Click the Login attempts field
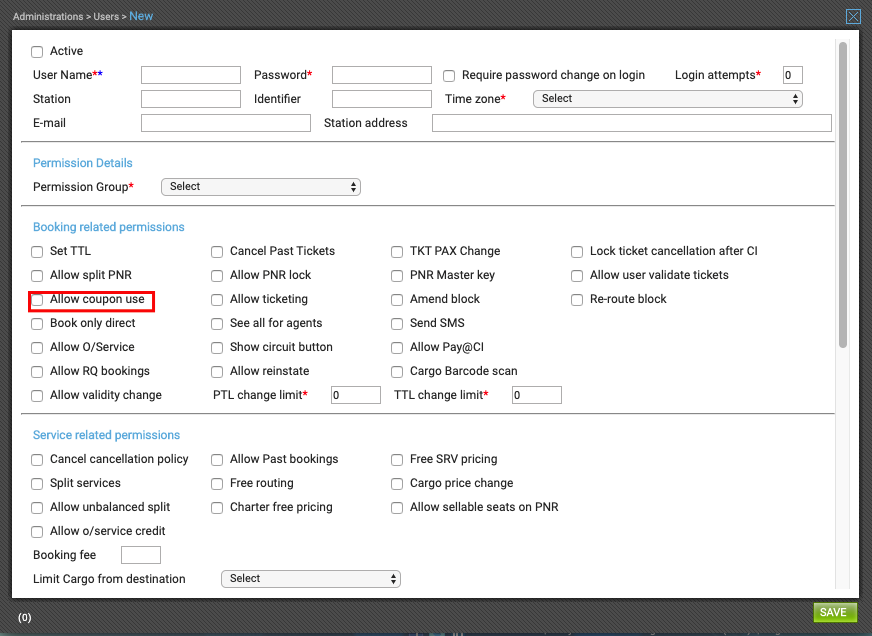The width and height of the screenshot is (872, 636). coord(792,75)
